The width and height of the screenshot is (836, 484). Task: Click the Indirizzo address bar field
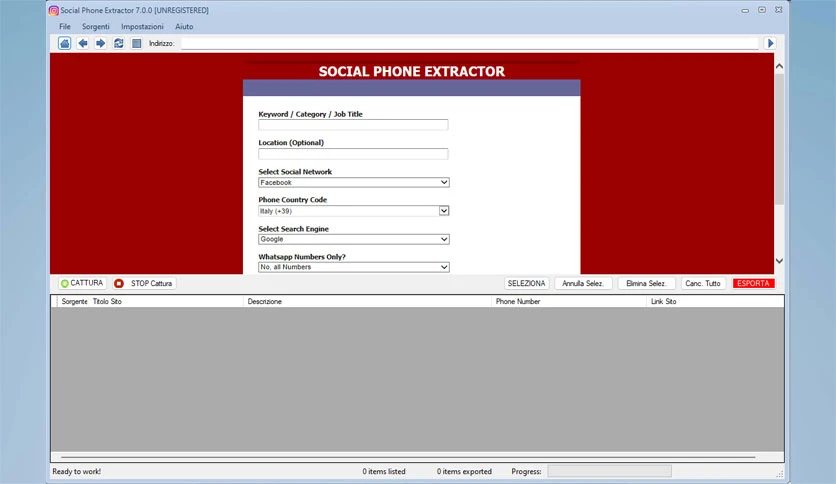tap(470, 43)
